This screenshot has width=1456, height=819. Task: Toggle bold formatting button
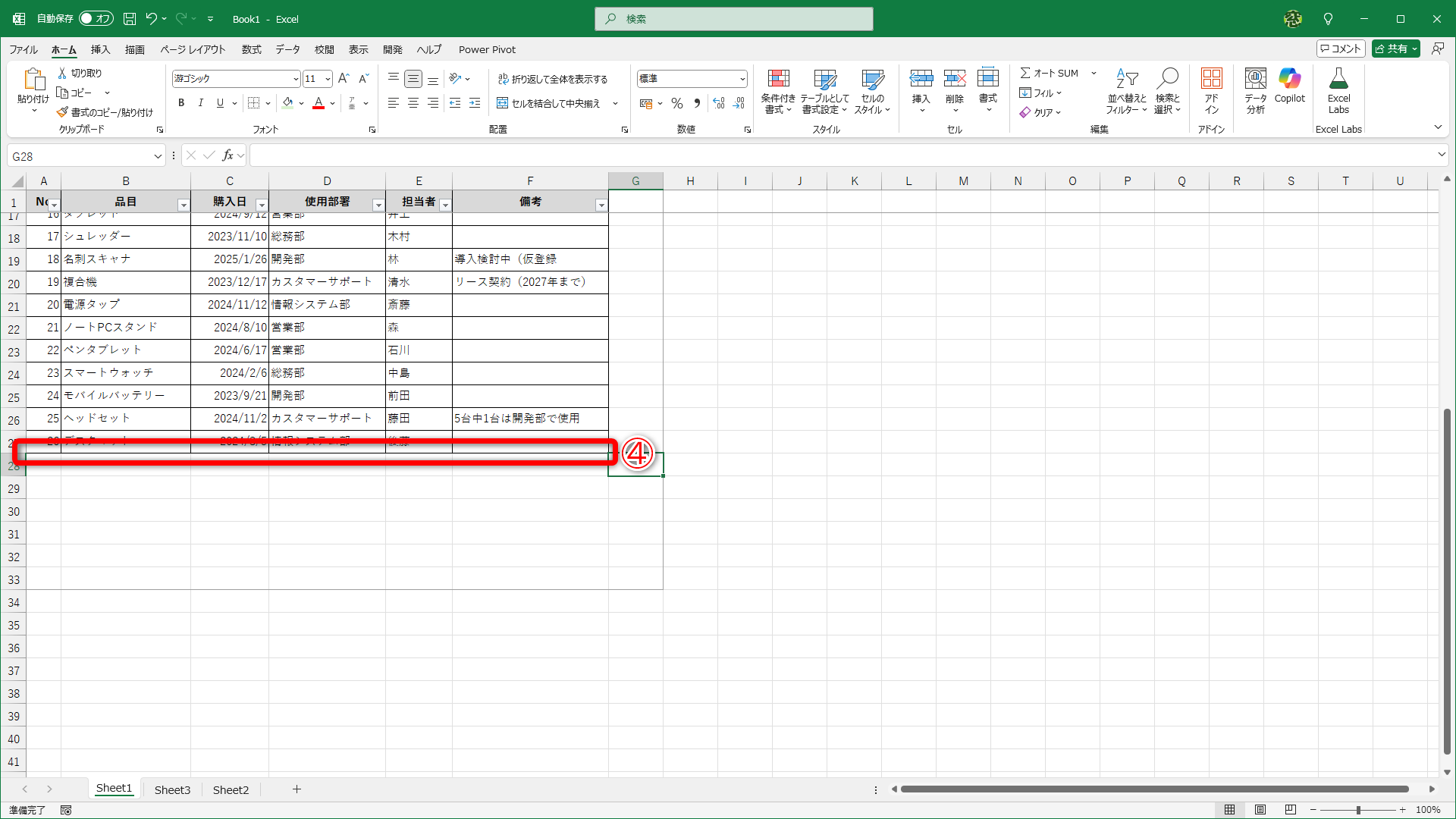tap(180, 103)
